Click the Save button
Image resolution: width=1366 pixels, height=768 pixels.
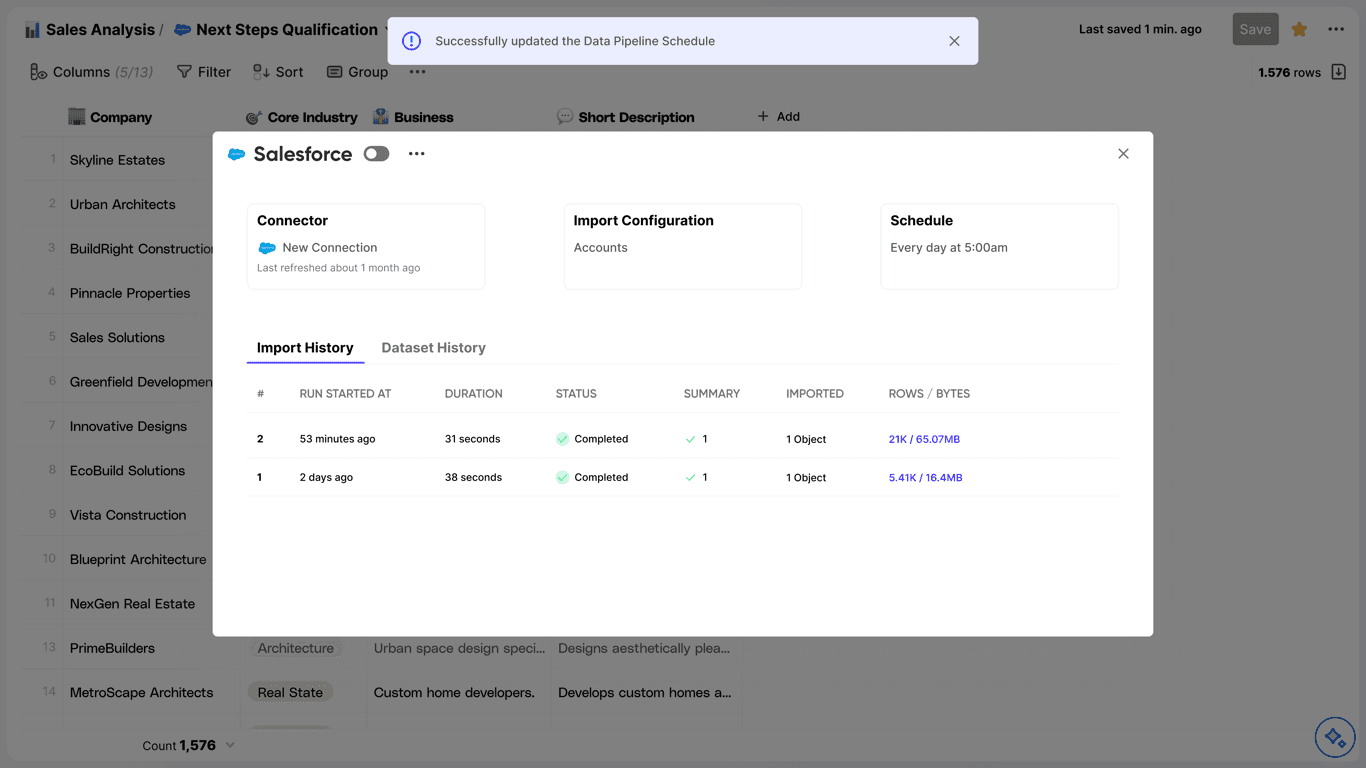coord(1255,29)
